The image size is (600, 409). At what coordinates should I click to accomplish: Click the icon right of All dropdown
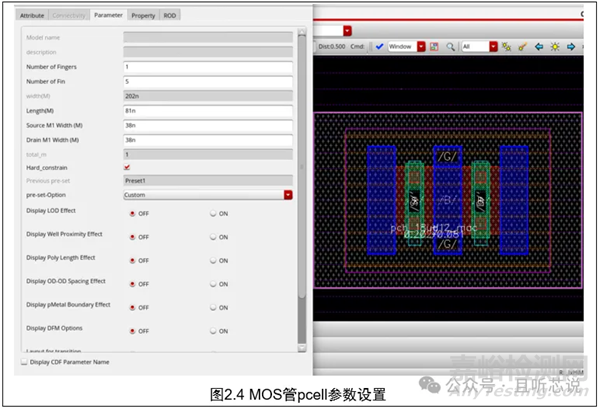pyautogui.click(x=507, y=46)
